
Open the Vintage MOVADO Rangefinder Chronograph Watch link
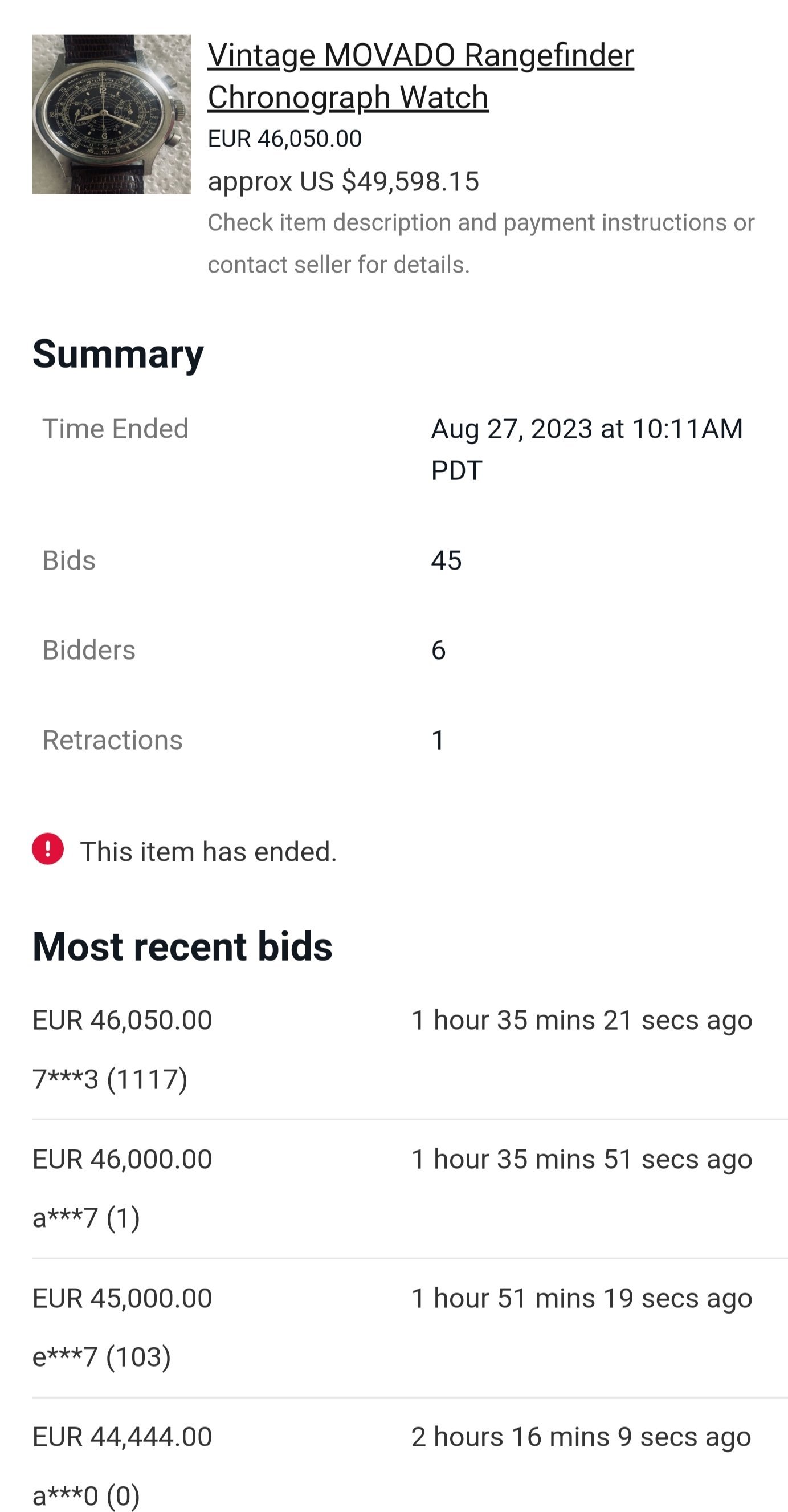420,76
